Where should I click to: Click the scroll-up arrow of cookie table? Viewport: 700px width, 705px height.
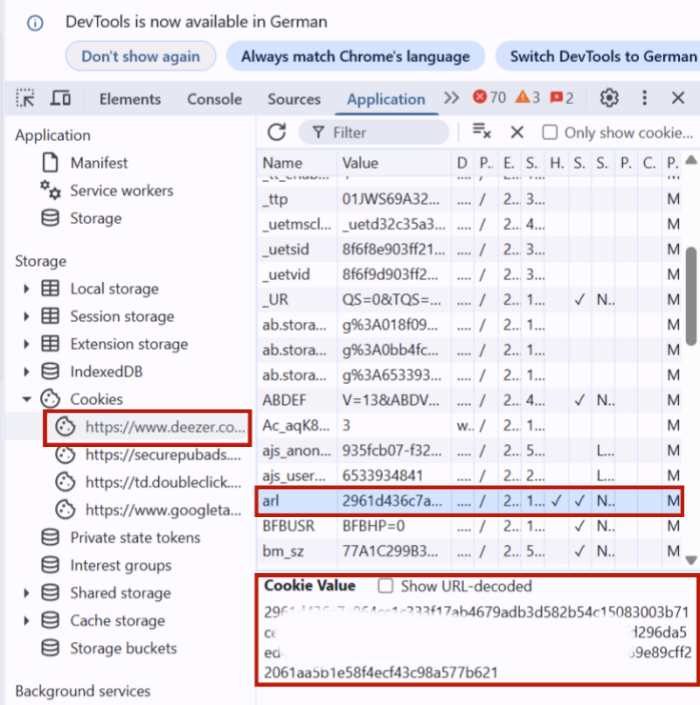coord(691,160)
